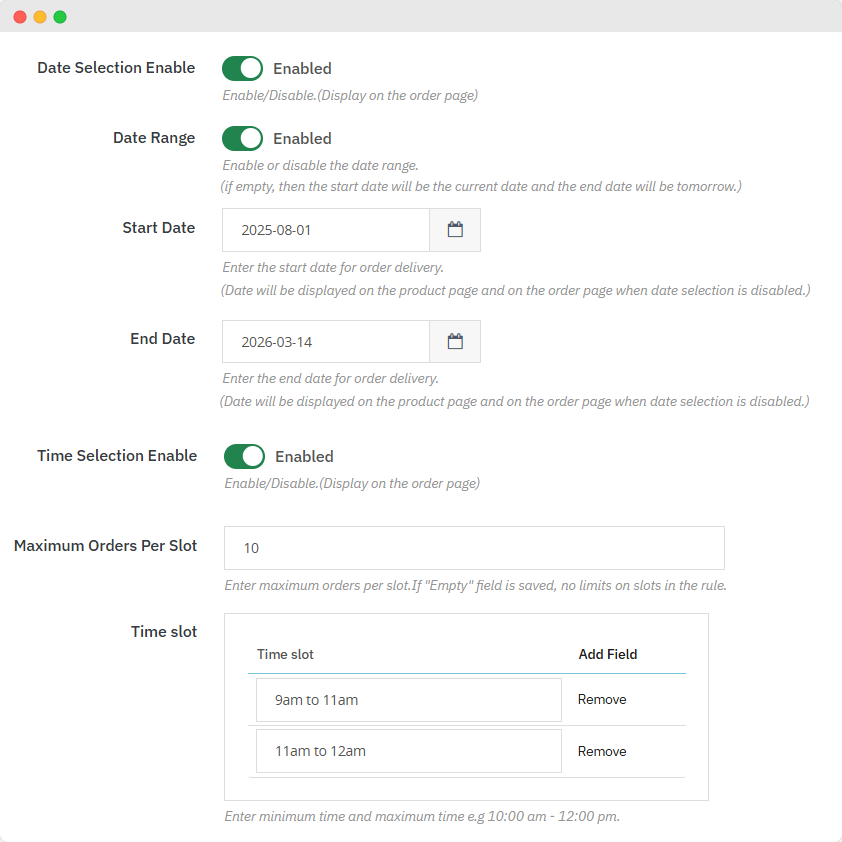Toggle the Date Selection Enable switch
Image resolution: width=842 pixels, height=842 pixels.
242,69
